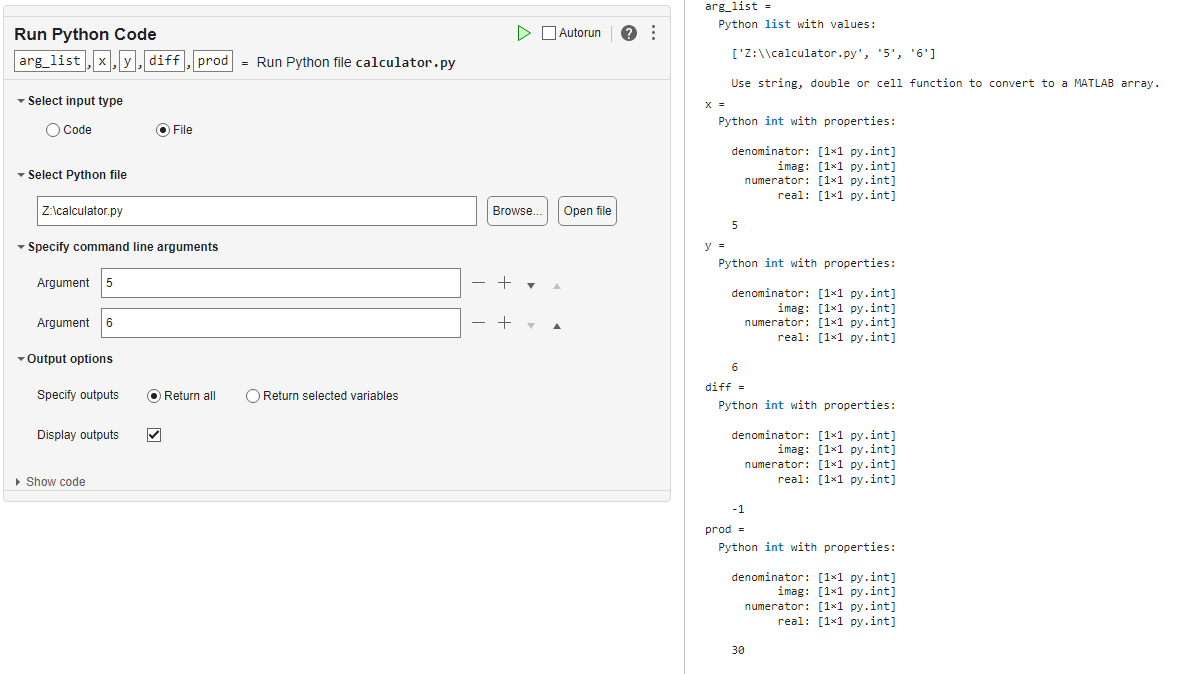This screenshot has width=1199, height=674.
Task: Uncheck the Display outputs checkbox
Action: pyautogui.click(x=154, y=435)
